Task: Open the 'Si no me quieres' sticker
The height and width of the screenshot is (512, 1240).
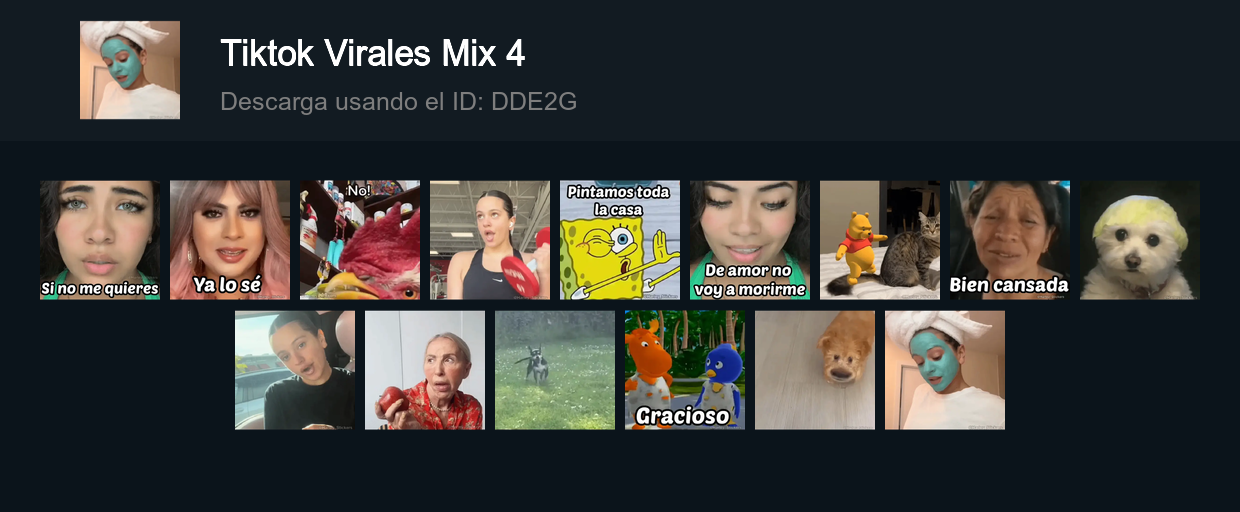Action: 100,240
